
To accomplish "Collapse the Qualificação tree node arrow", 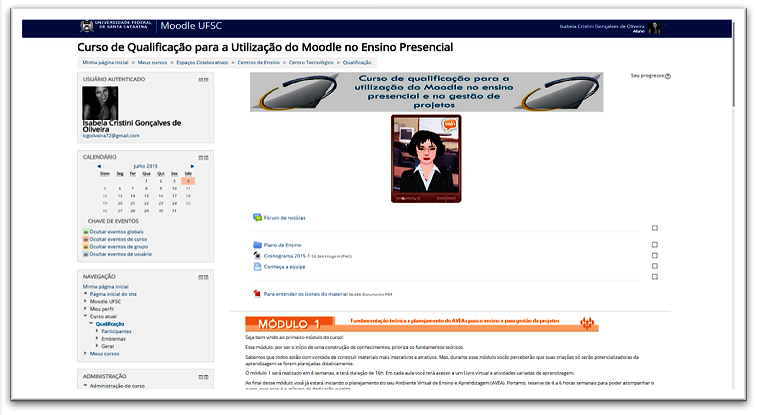I will (x=91, y=323).
